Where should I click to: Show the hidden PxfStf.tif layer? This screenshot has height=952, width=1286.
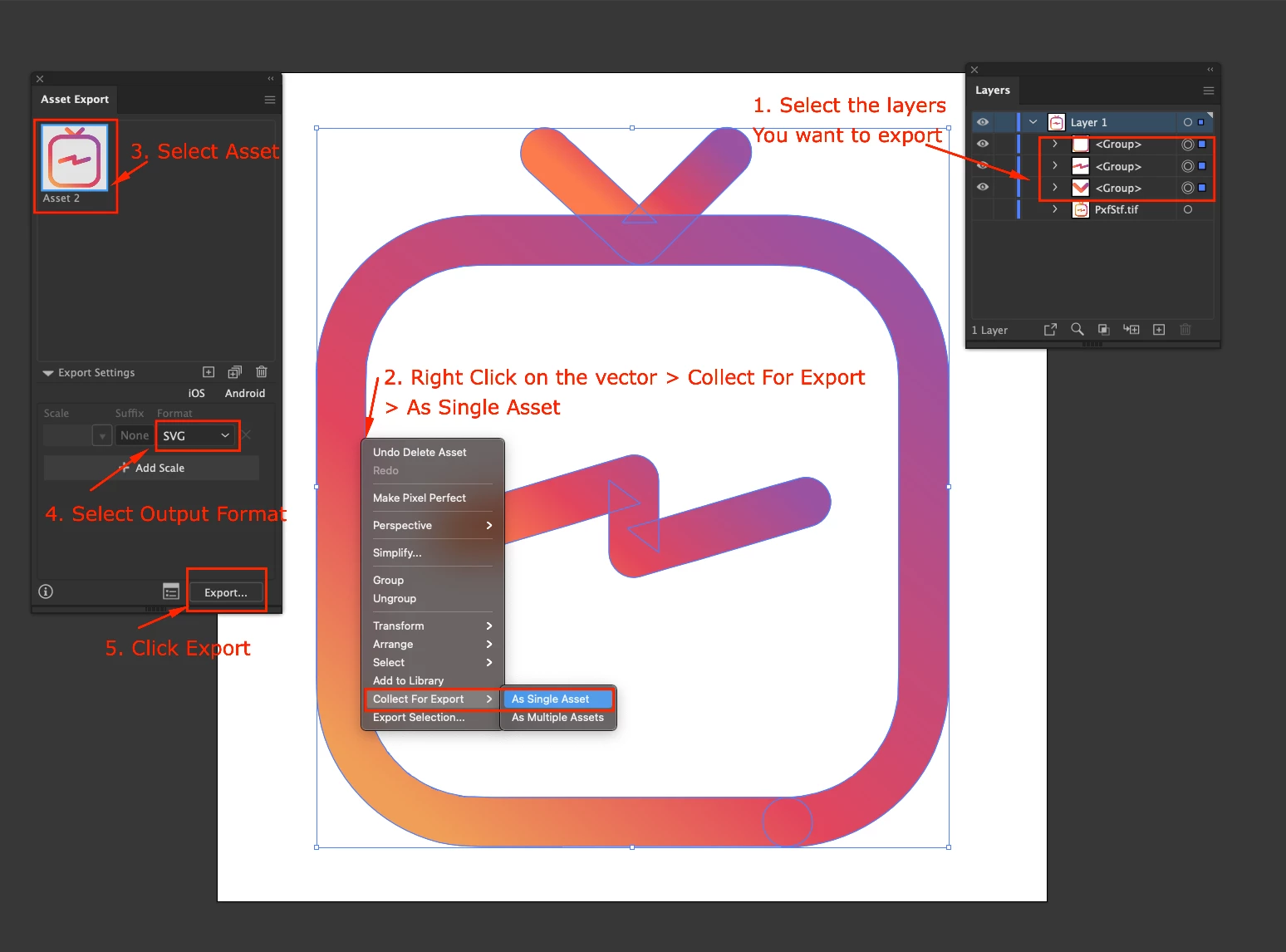[x=983, y=209]
